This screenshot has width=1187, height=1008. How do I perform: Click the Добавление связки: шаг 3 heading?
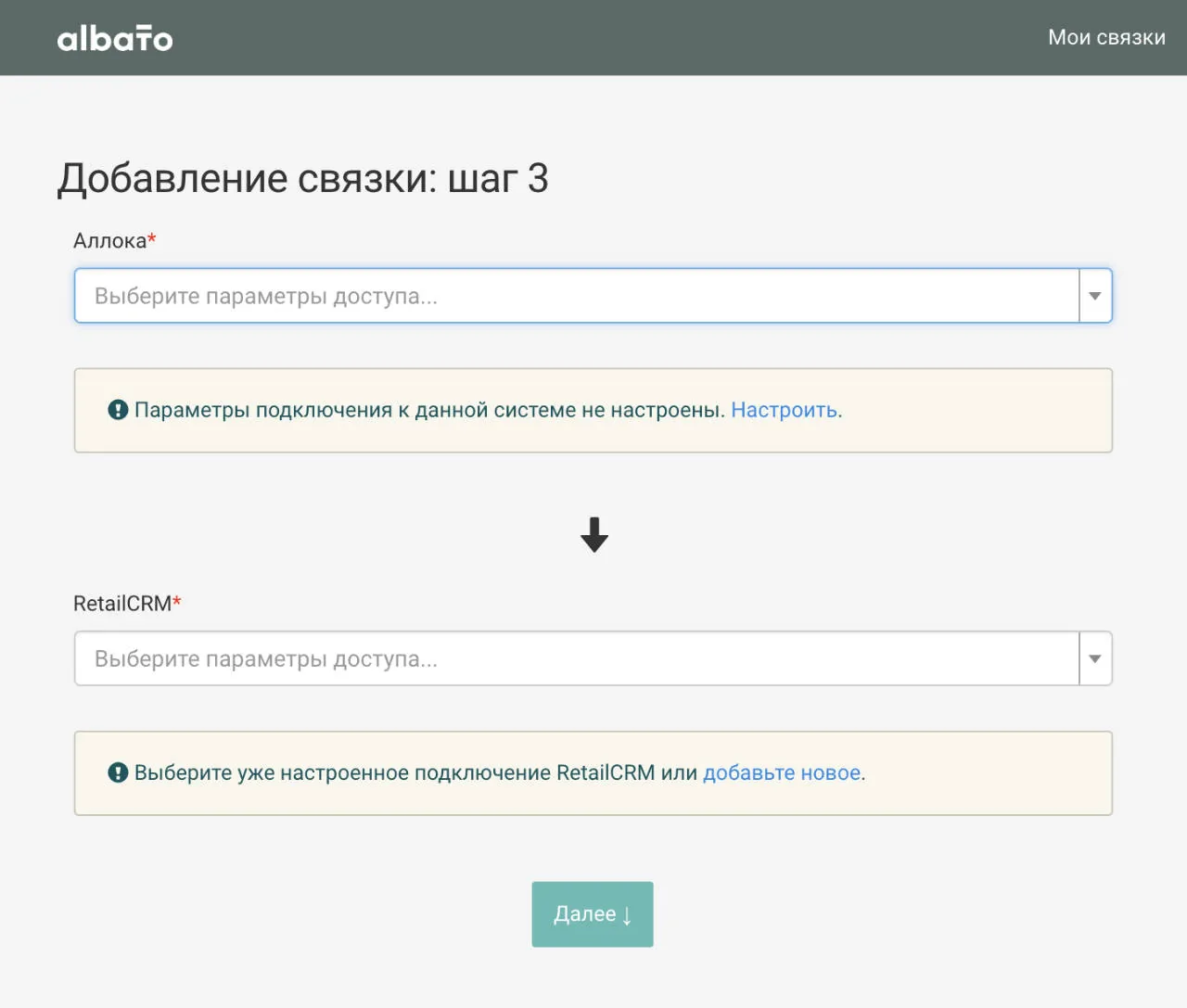[x=302, y=178]
